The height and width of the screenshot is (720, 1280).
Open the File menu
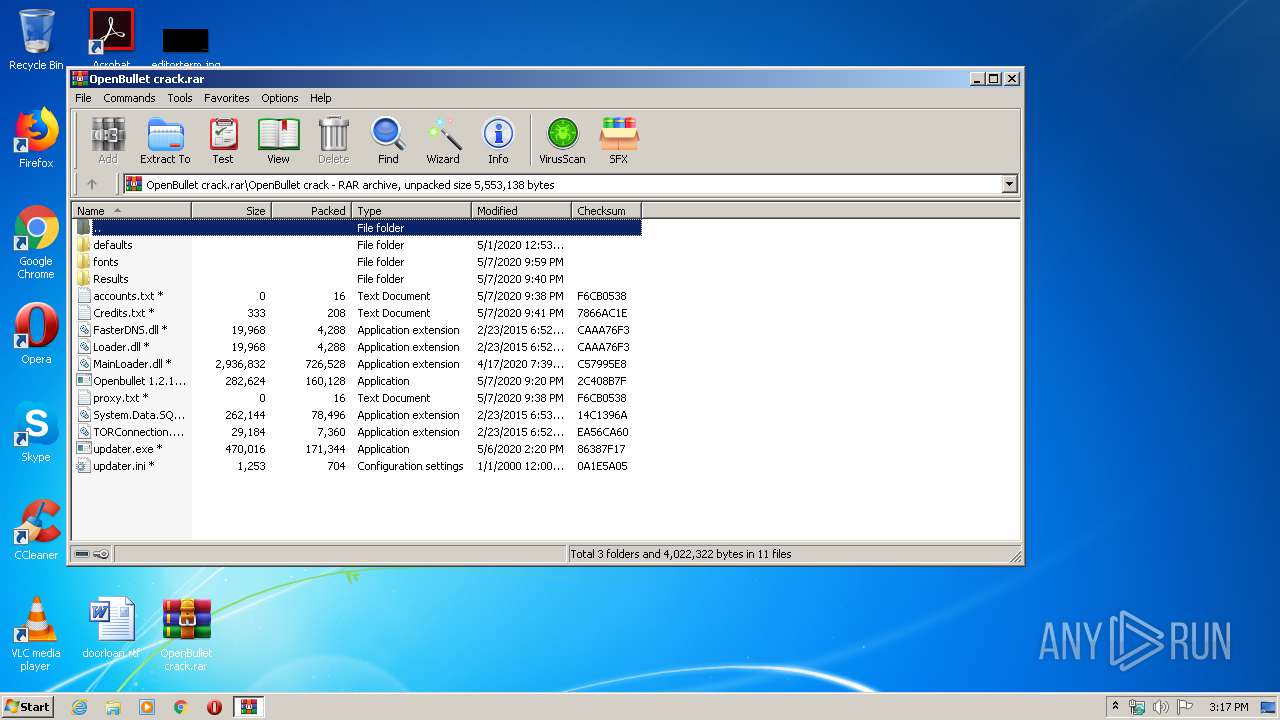(83, 98)
